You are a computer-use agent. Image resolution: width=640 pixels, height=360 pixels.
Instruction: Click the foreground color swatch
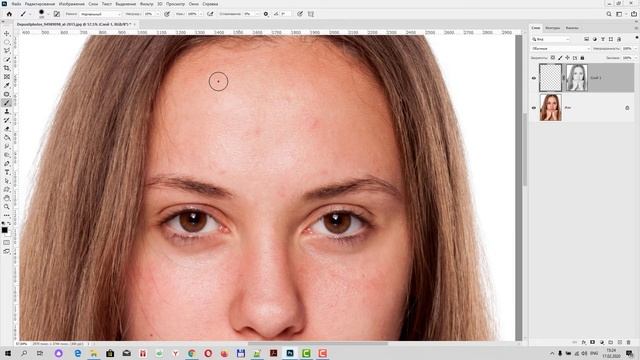pyautogui.click(x=4, y=230)
